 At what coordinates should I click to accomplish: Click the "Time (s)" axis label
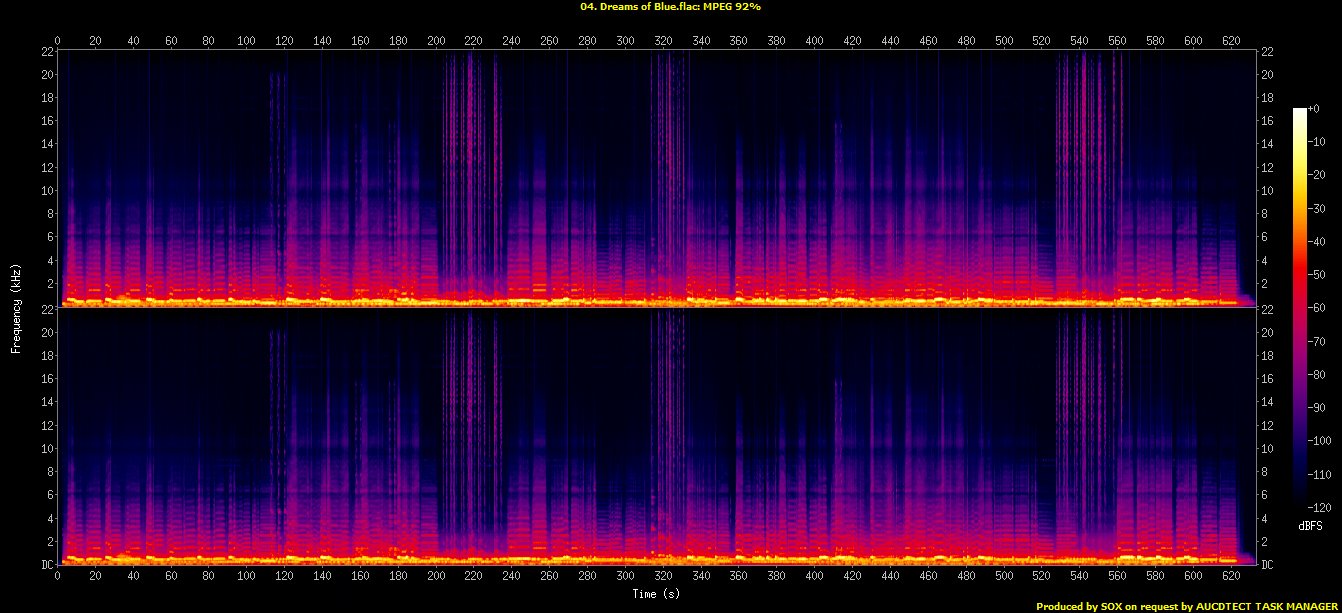tap(657, 594)
